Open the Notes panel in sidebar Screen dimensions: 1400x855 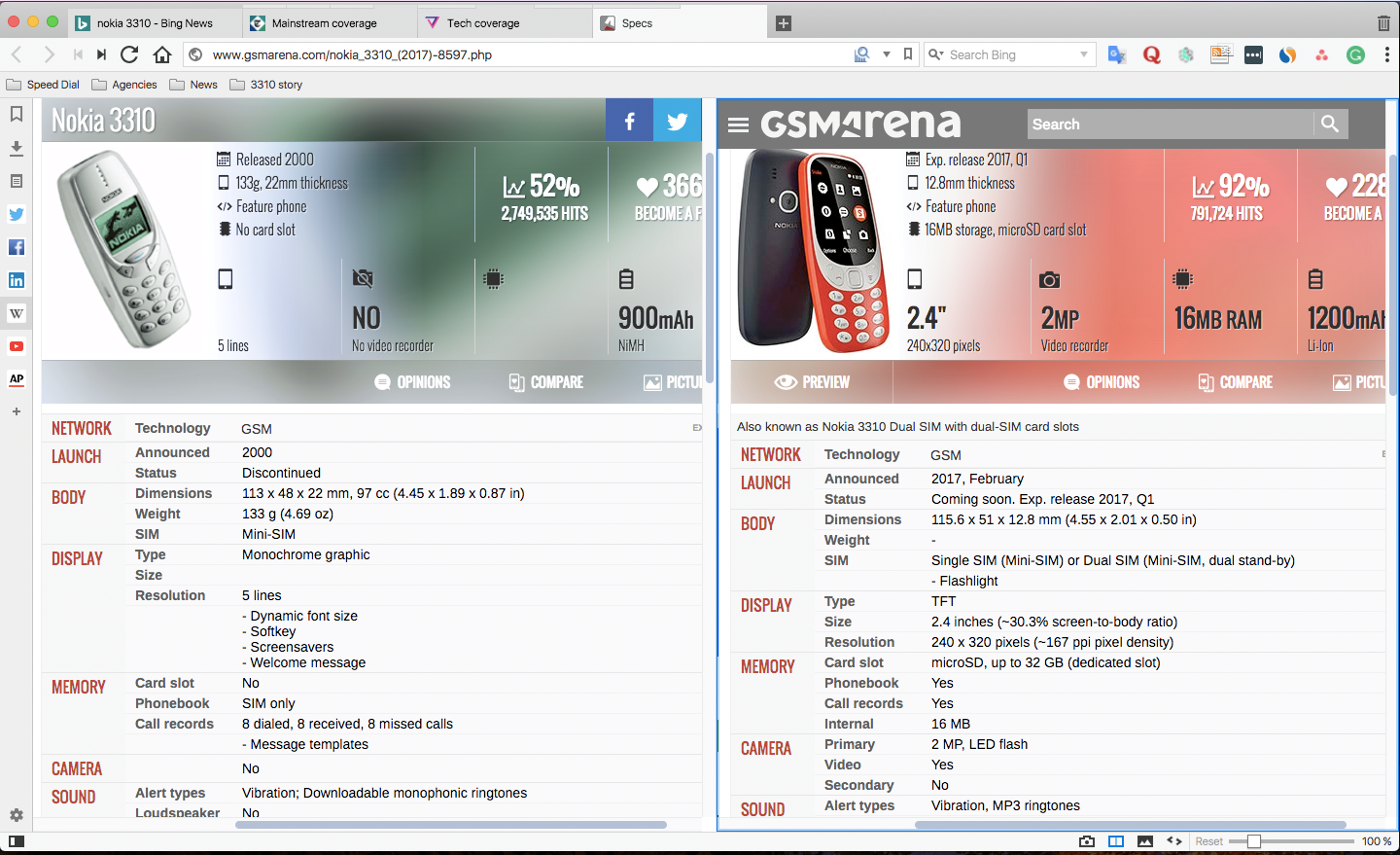coord(17,181)
